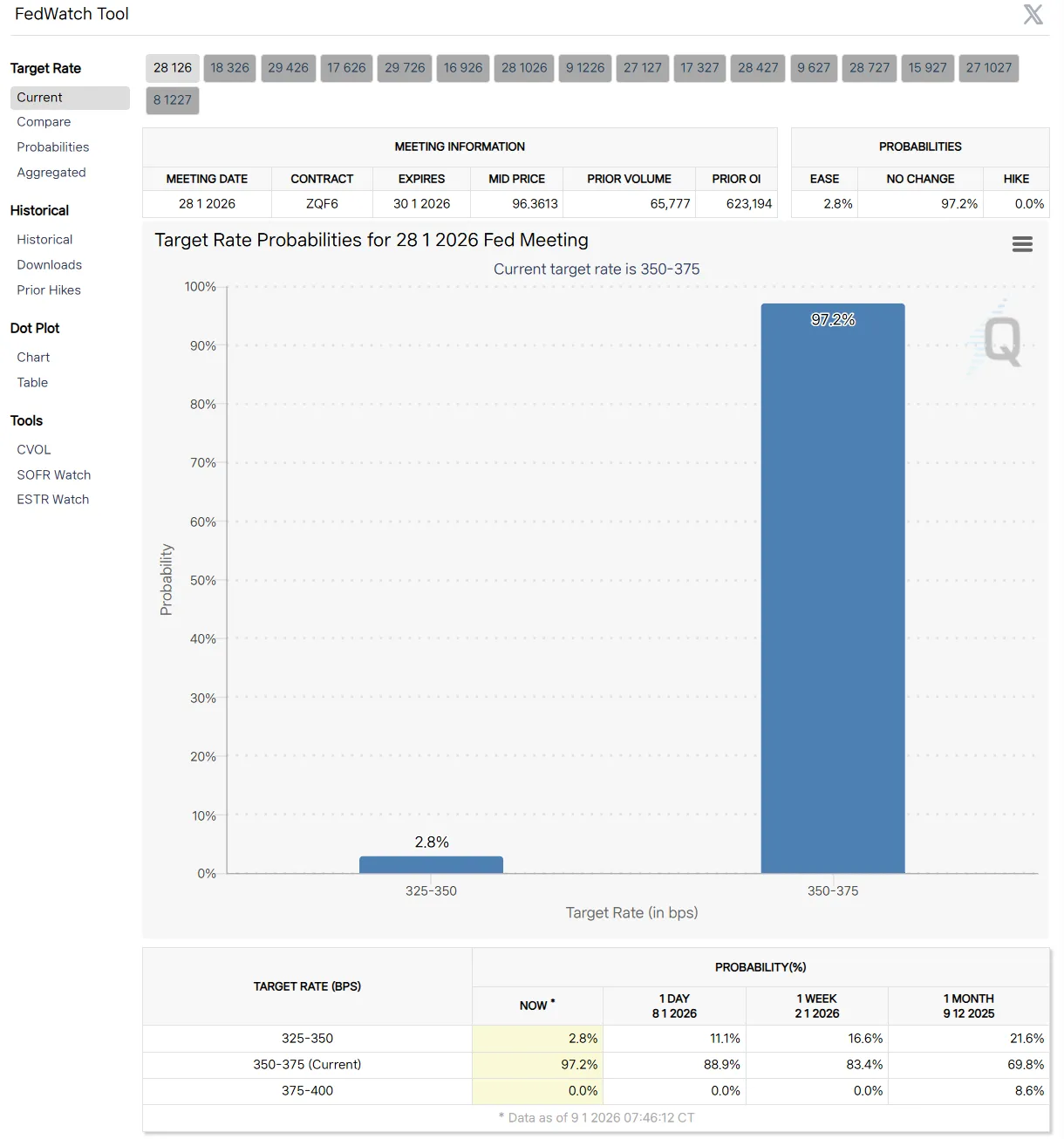The width and height of the screenshot is (1064, 1139).
Task: Open the chart hamburger menu
Action: pyautogui.click(x=1022, y=244)
